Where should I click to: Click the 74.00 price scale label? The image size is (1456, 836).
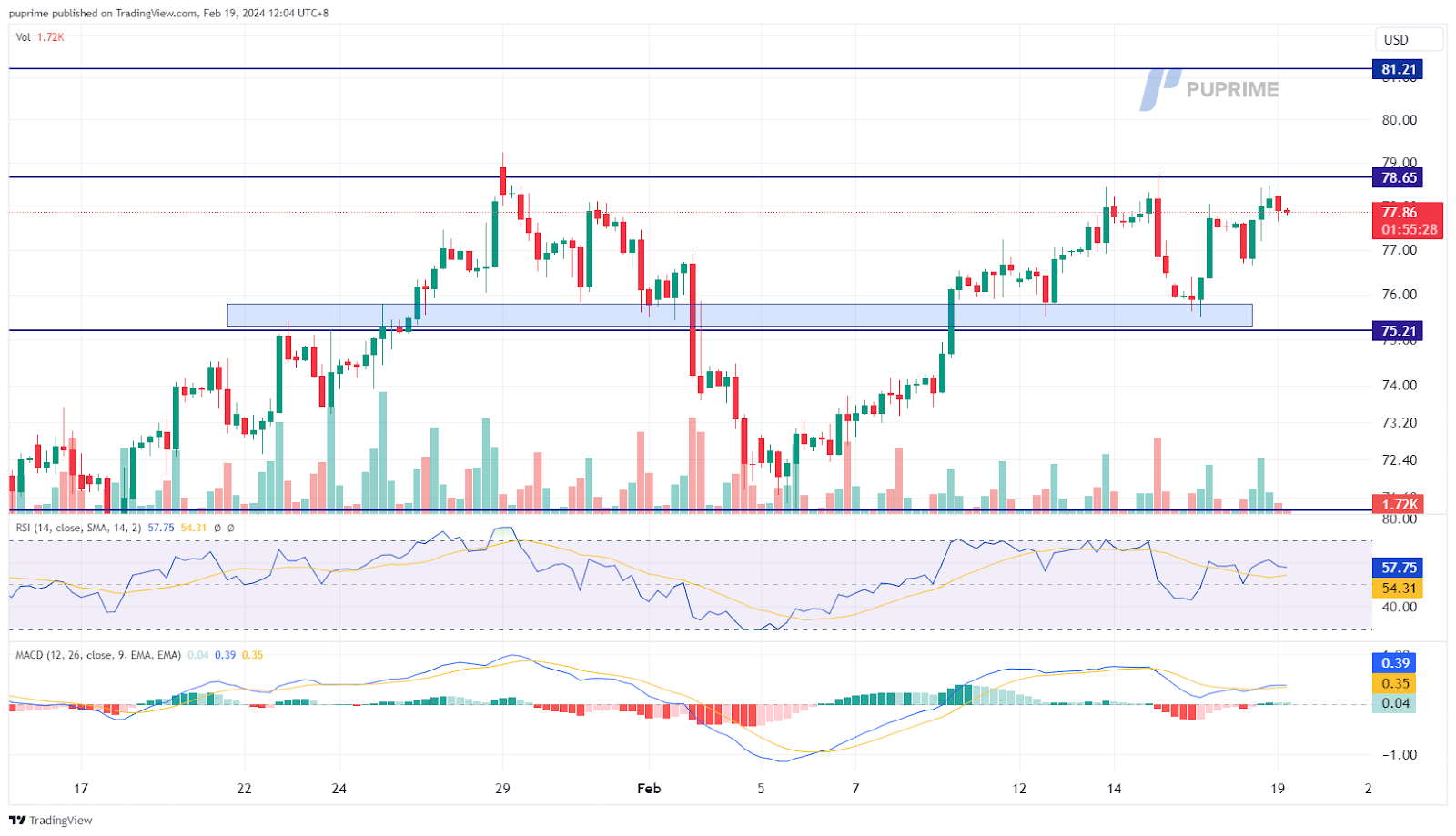pos(1400,385)
